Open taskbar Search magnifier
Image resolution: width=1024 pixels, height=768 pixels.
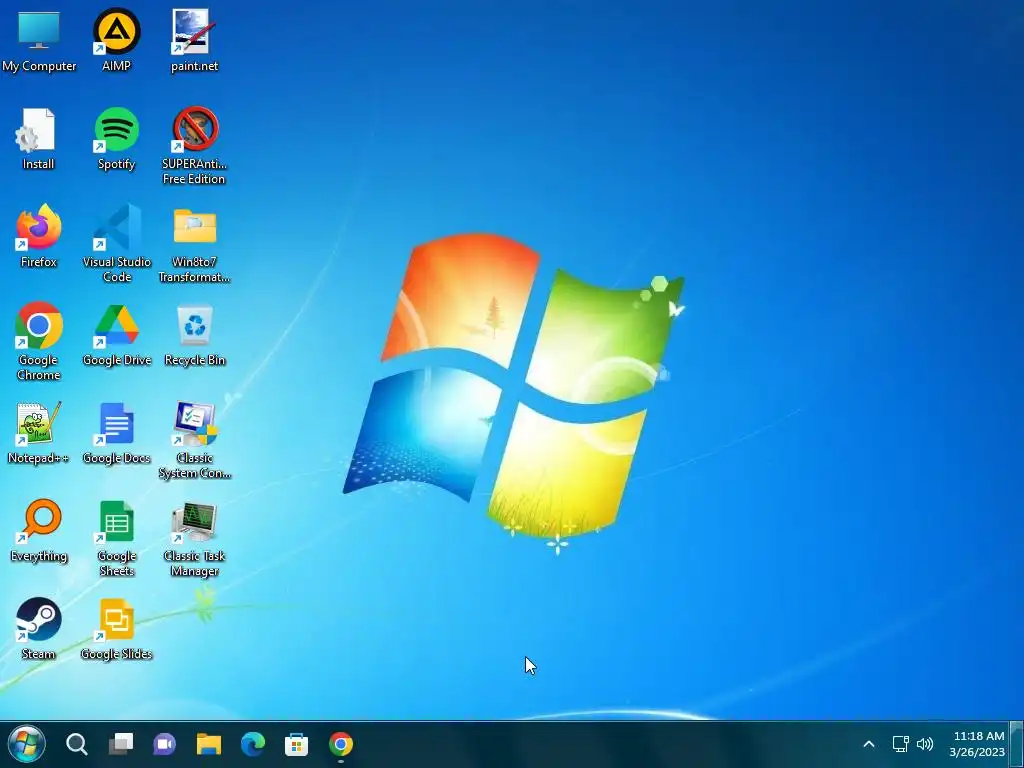click(76, 744)
